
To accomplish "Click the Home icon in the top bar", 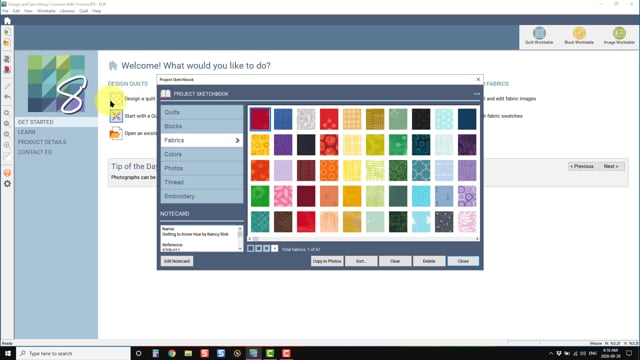I will tap(7, 20).
